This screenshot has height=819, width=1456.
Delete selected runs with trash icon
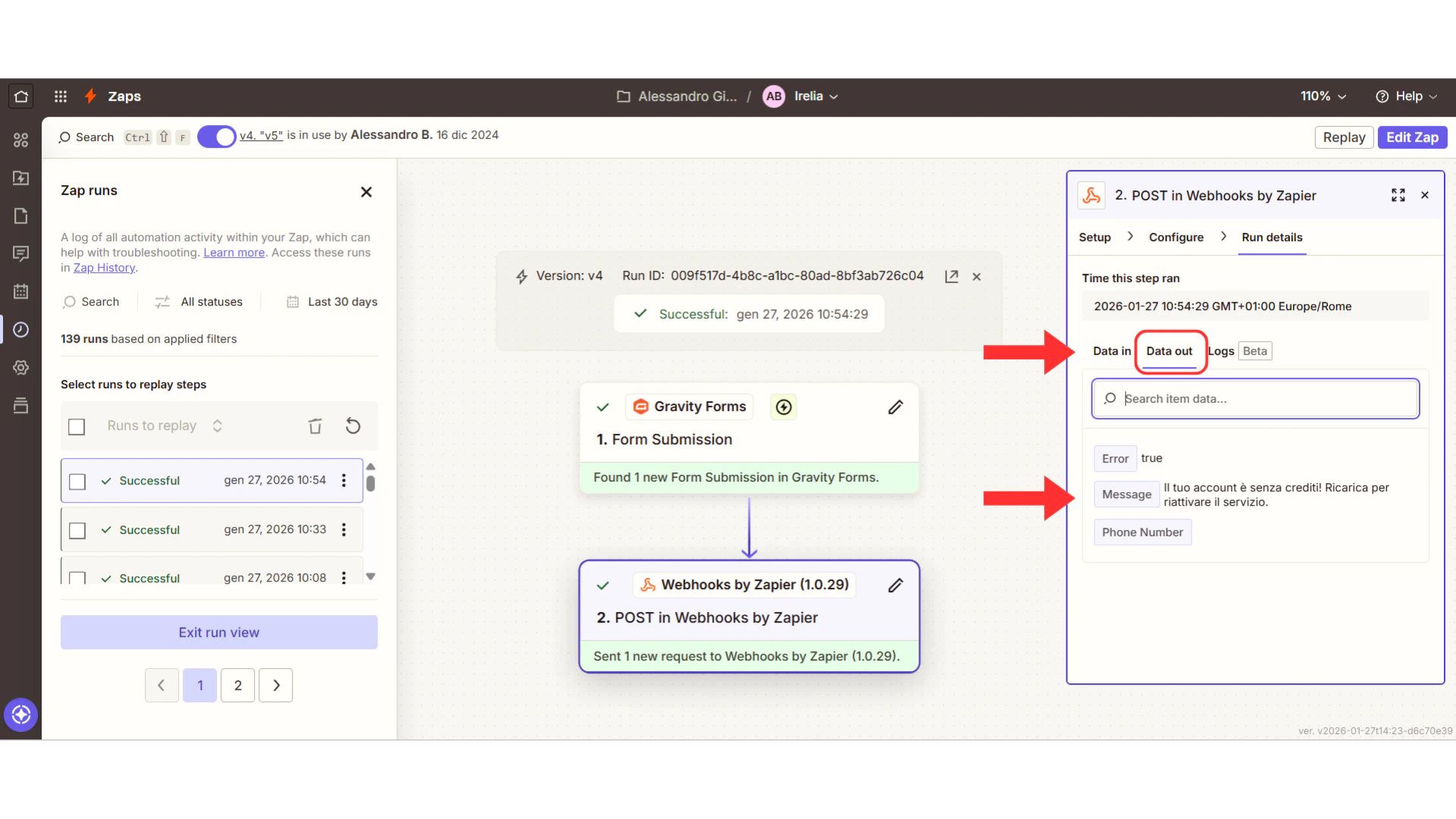pyautogui.click(x=315, y=426)
